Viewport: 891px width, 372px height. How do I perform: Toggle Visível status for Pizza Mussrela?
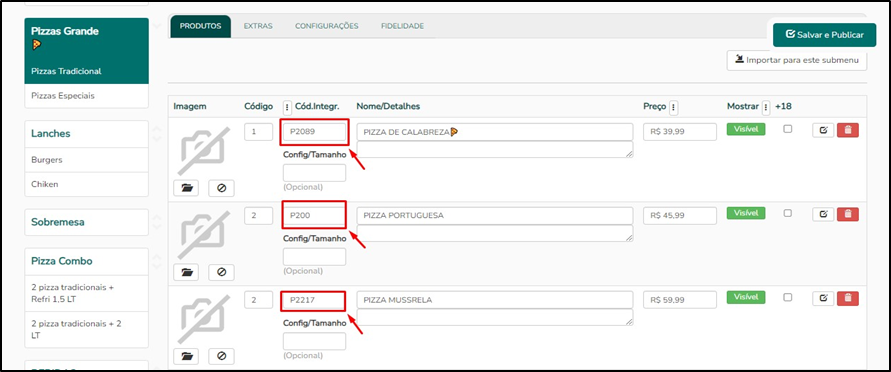coord(746,297)
